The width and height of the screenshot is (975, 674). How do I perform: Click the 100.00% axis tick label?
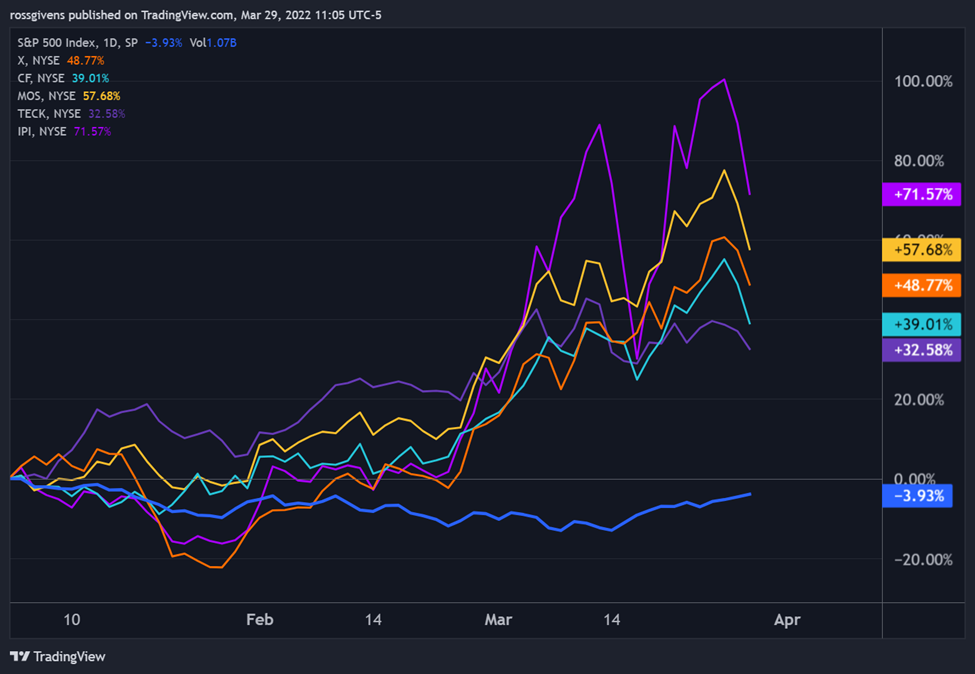click(x=923, y=81)
